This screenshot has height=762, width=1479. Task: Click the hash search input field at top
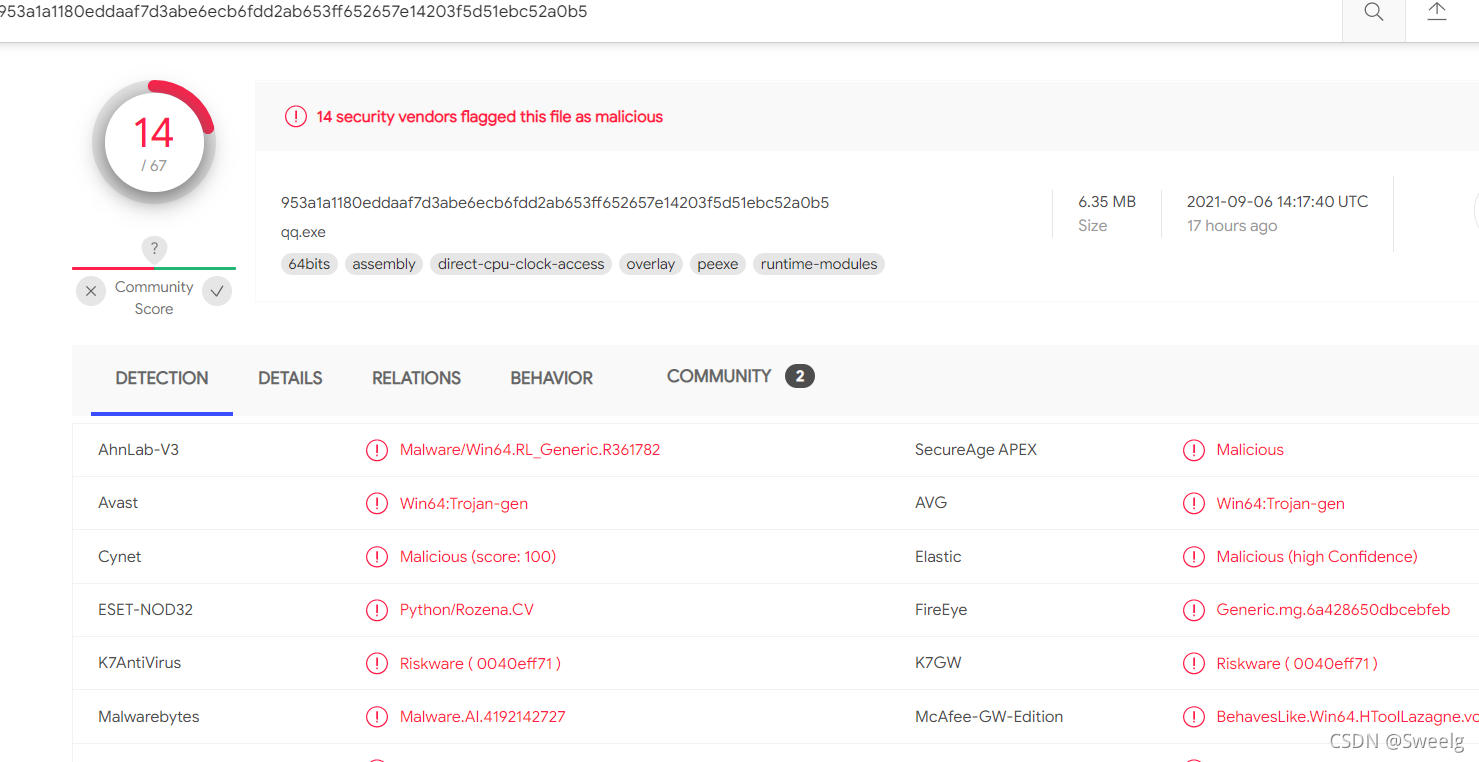pos(670,12)
